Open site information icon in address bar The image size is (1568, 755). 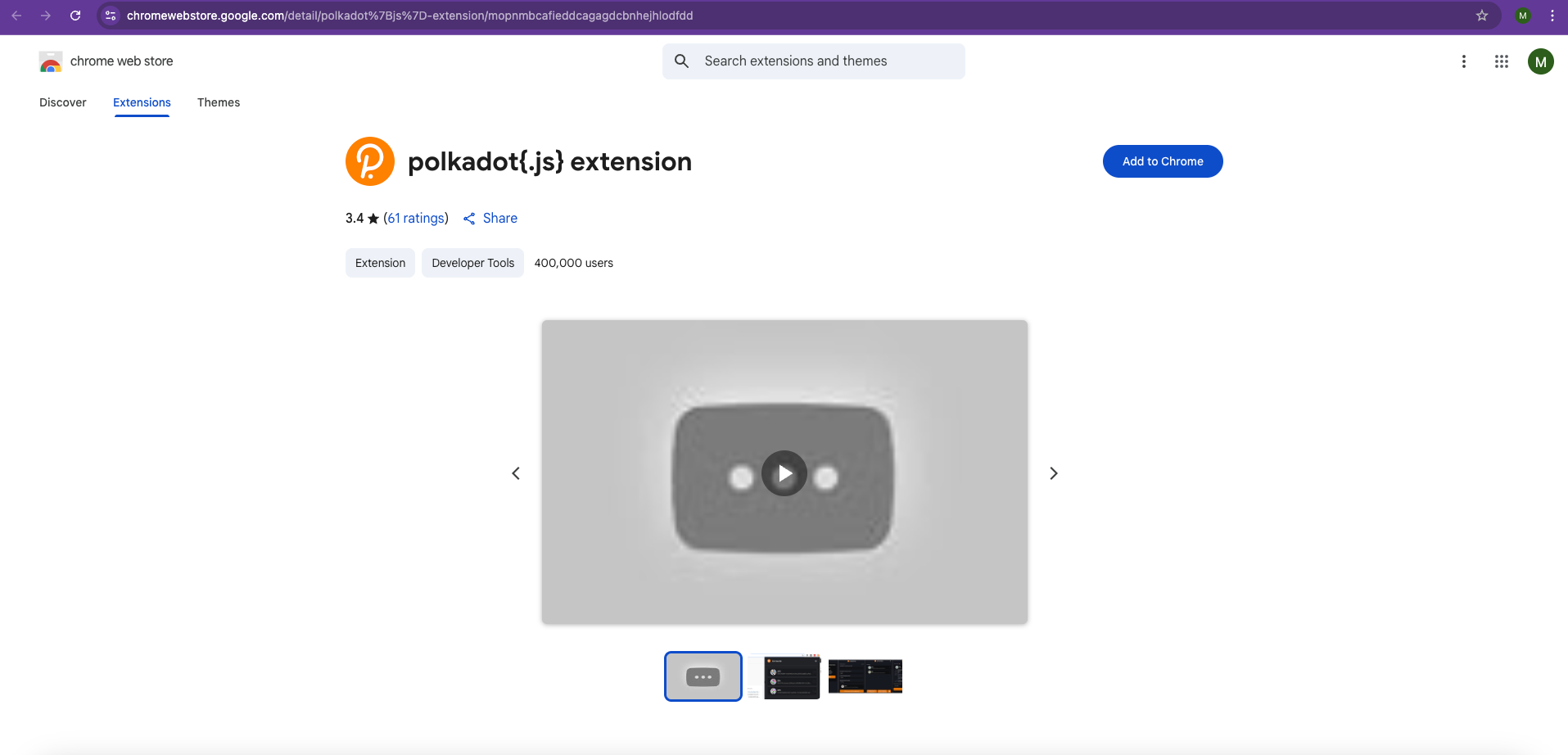click(x=111, y=16)
